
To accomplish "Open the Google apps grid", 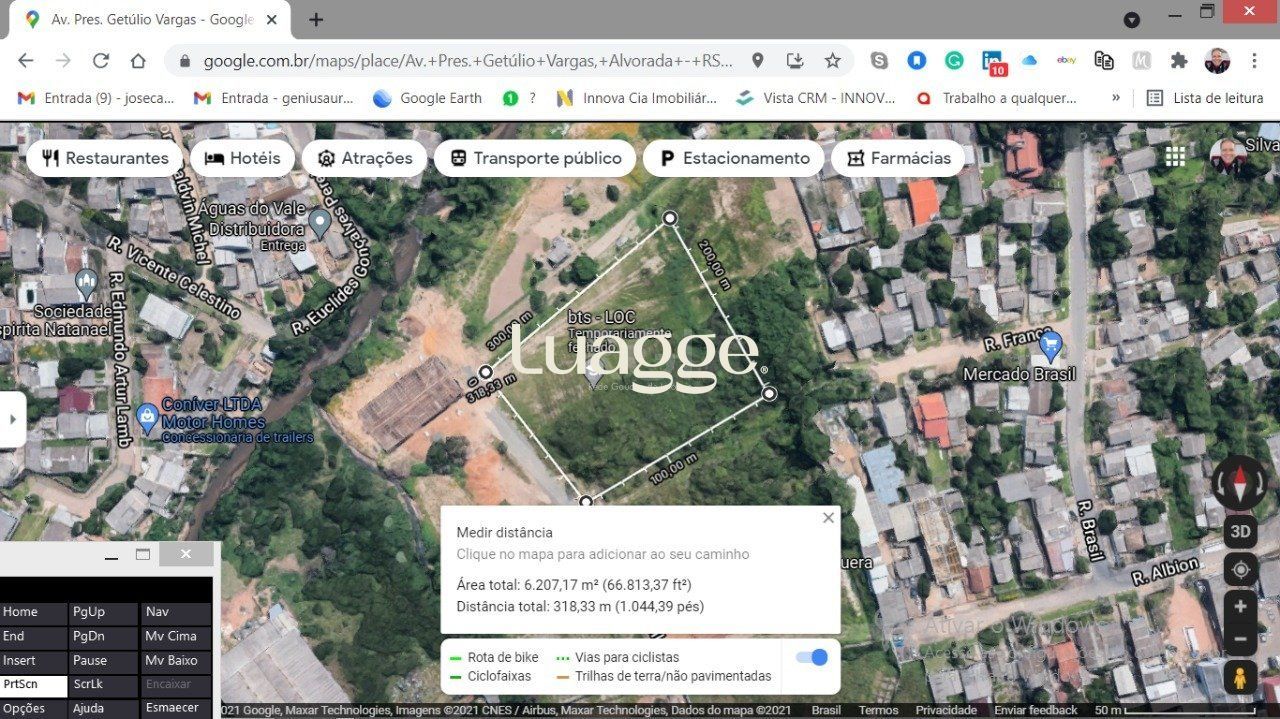I will tap(1175, 156).
